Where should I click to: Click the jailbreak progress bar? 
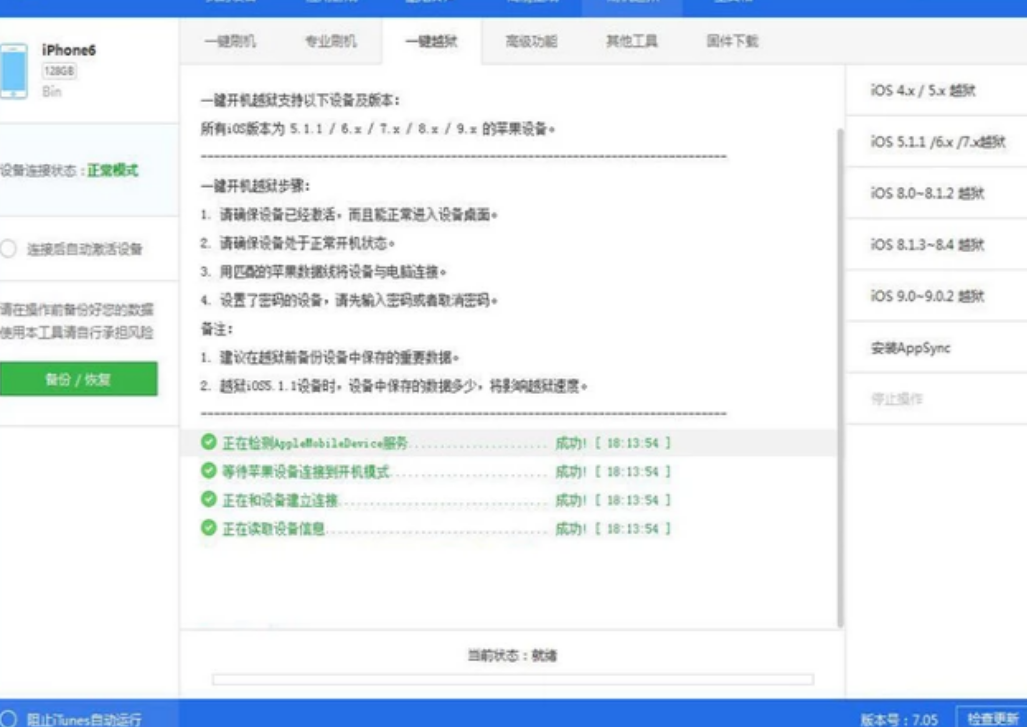(512, 680)
